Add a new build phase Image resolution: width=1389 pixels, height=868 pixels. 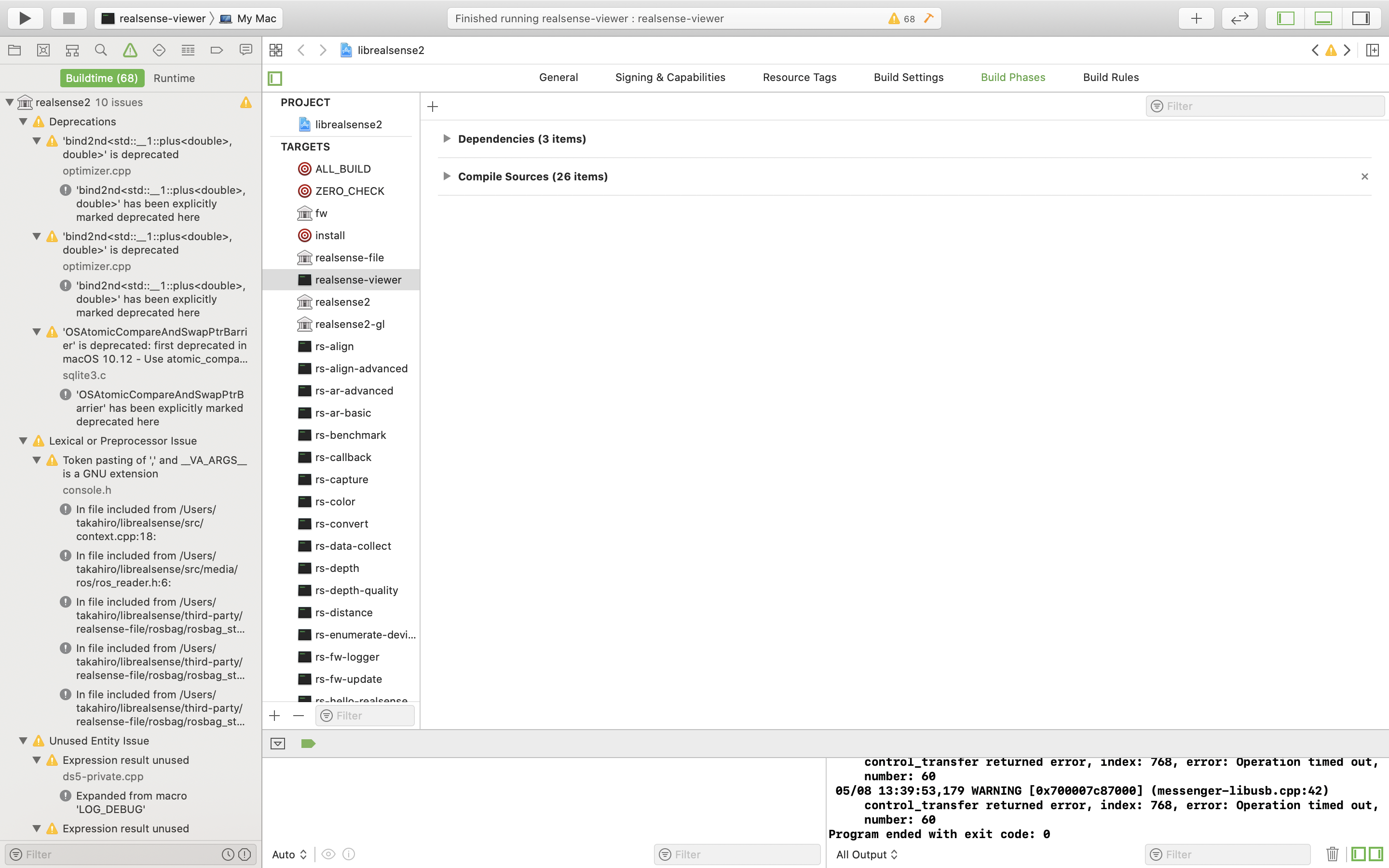tap(432, 106)
